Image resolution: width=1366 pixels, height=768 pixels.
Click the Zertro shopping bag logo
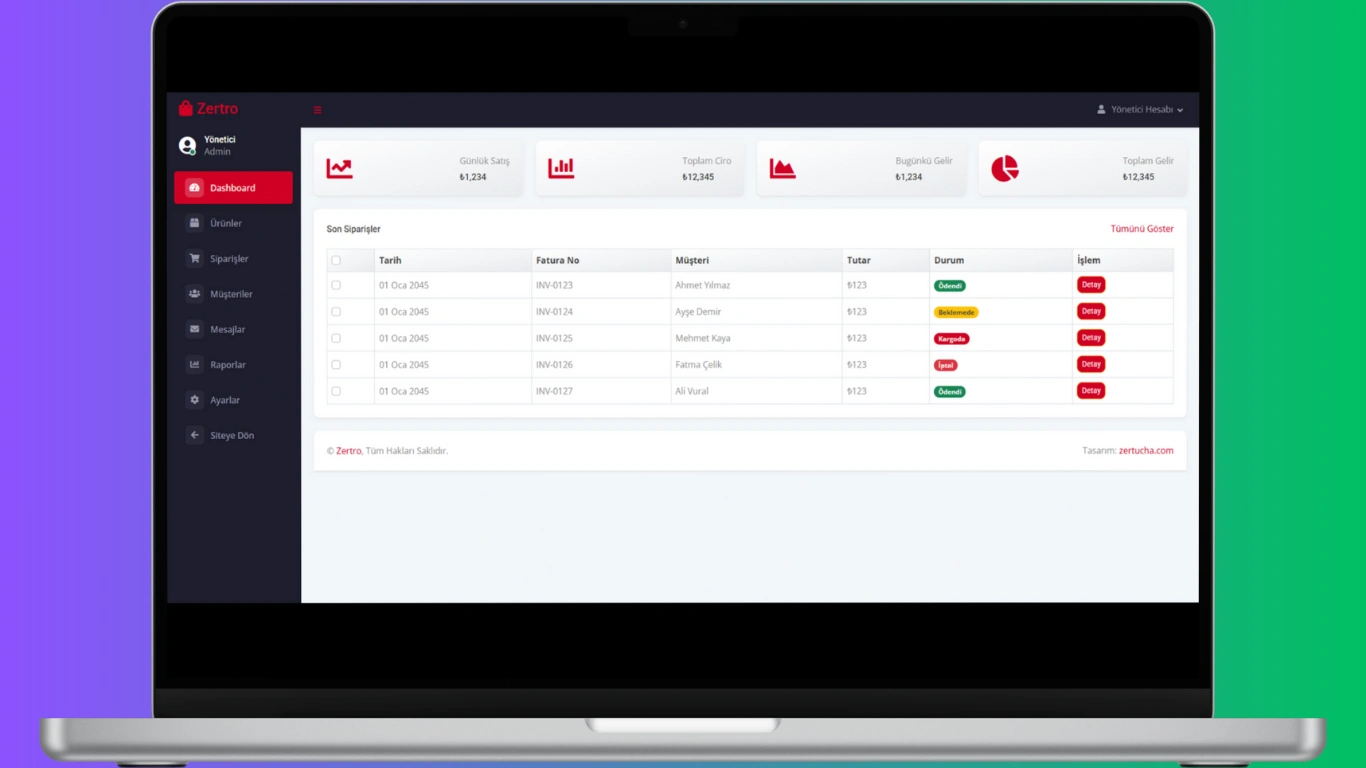pos(186,109)
